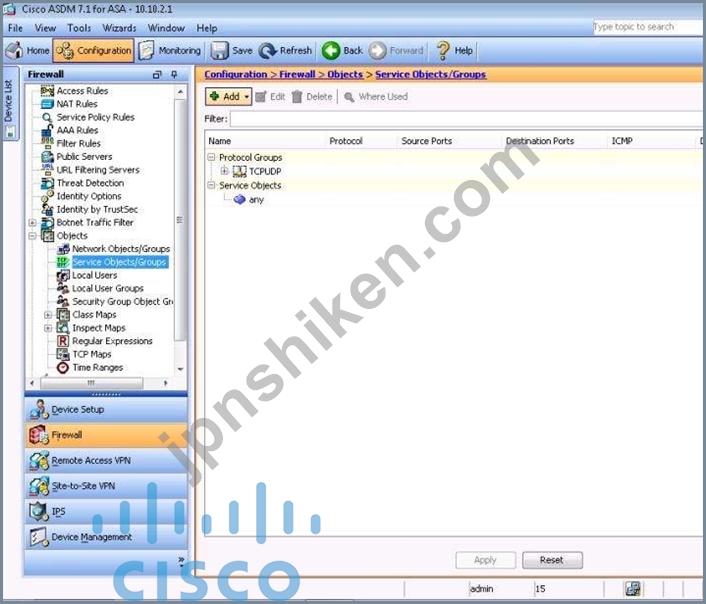Image resolution: width=706 pixels, height=604 pixels.
Task: Click the Access Rules icon
Action: coord(47,91)
